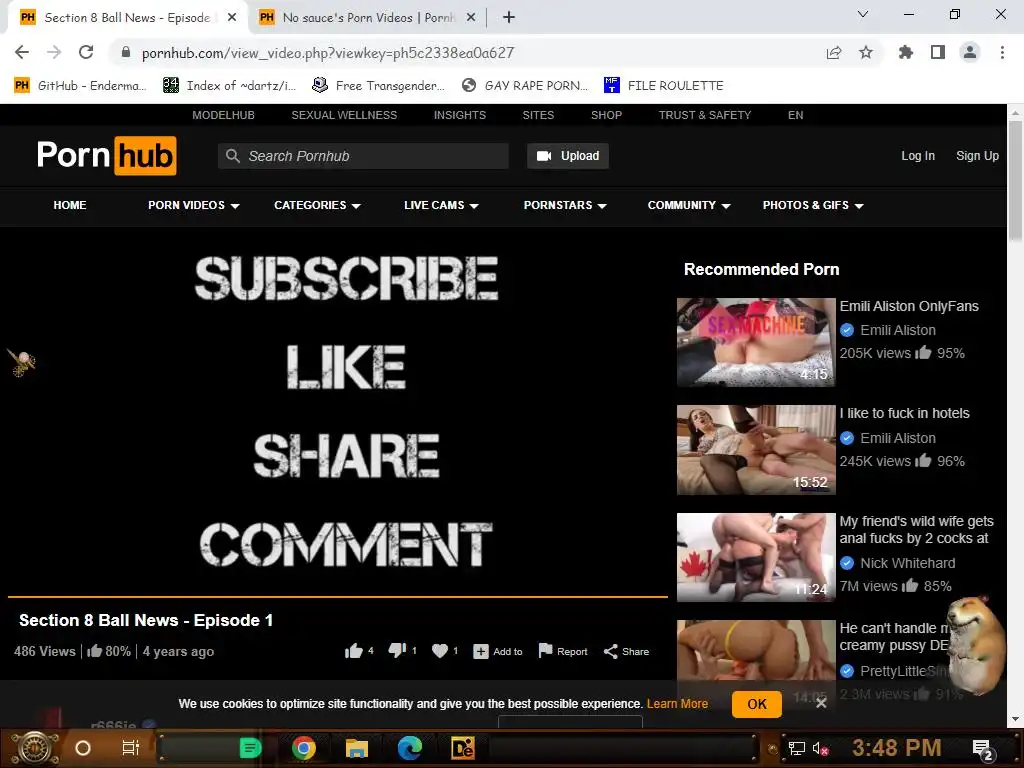The image size is (1024, 768).
Task: Open the Windows Start button
Action: (34, 748)
